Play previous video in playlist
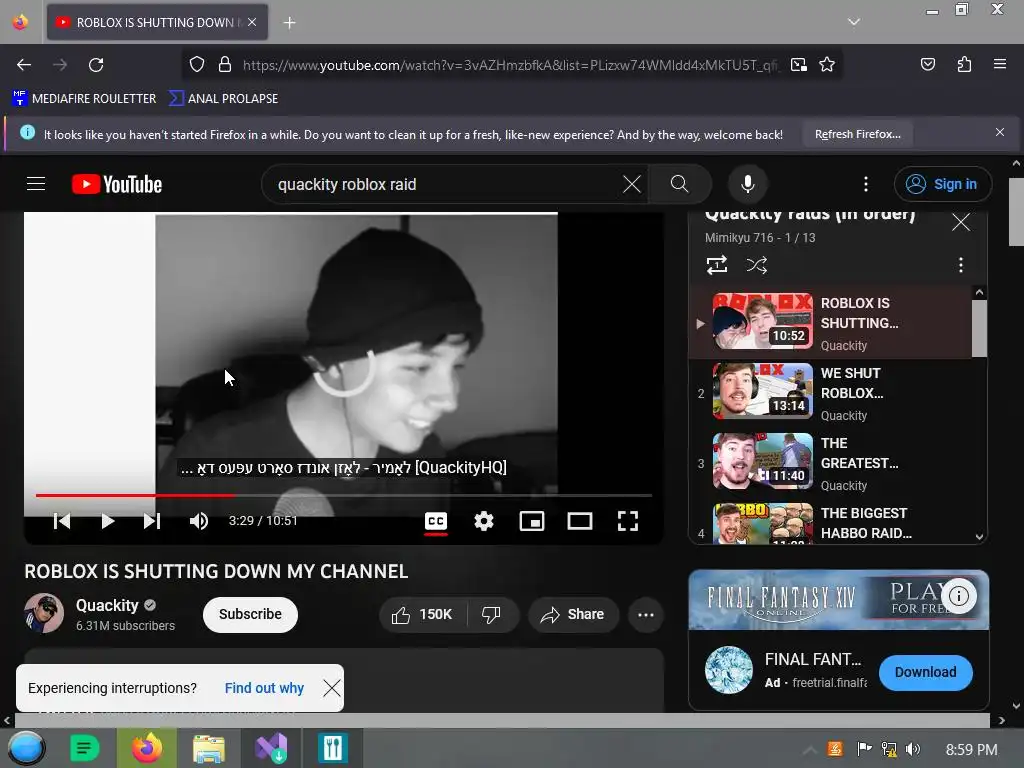 (x=62, y=520)
